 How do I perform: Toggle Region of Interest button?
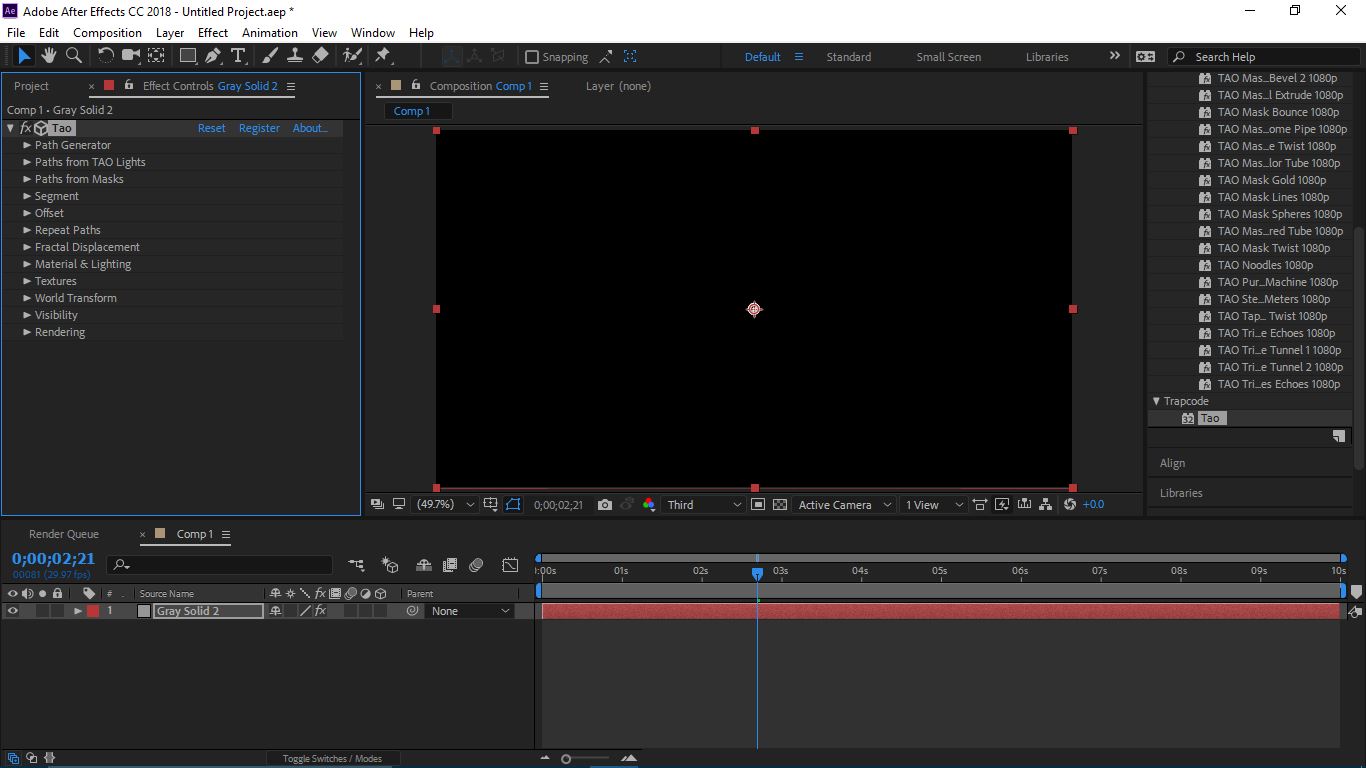[x=758, y=505]
